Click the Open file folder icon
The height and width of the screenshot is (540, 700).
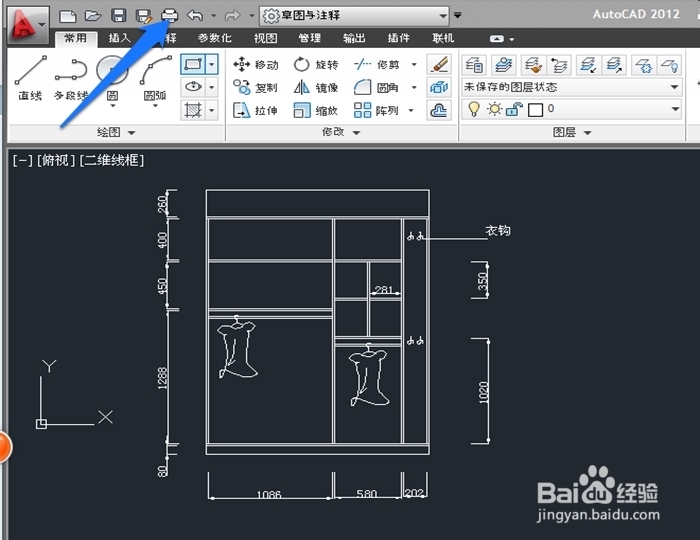pyautogui.click(x=93, y=16)
